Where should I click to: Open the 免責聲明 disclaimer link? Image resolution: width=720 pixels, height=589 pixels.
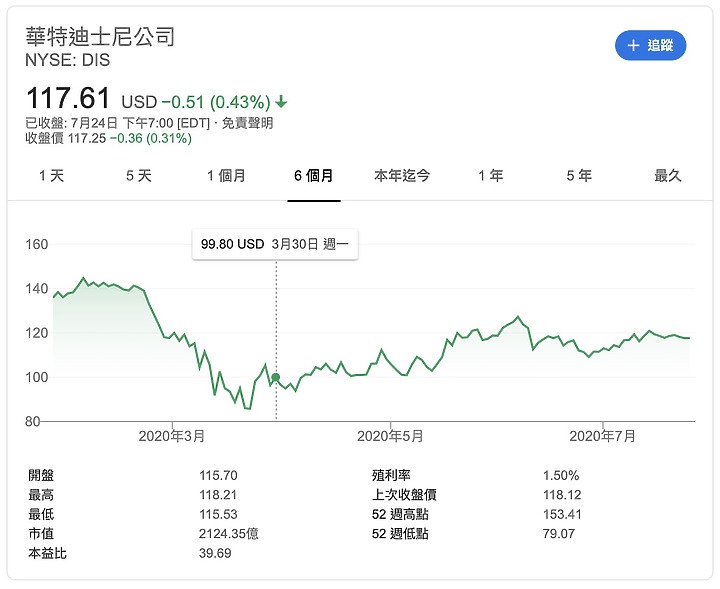(x=248, y=123)
